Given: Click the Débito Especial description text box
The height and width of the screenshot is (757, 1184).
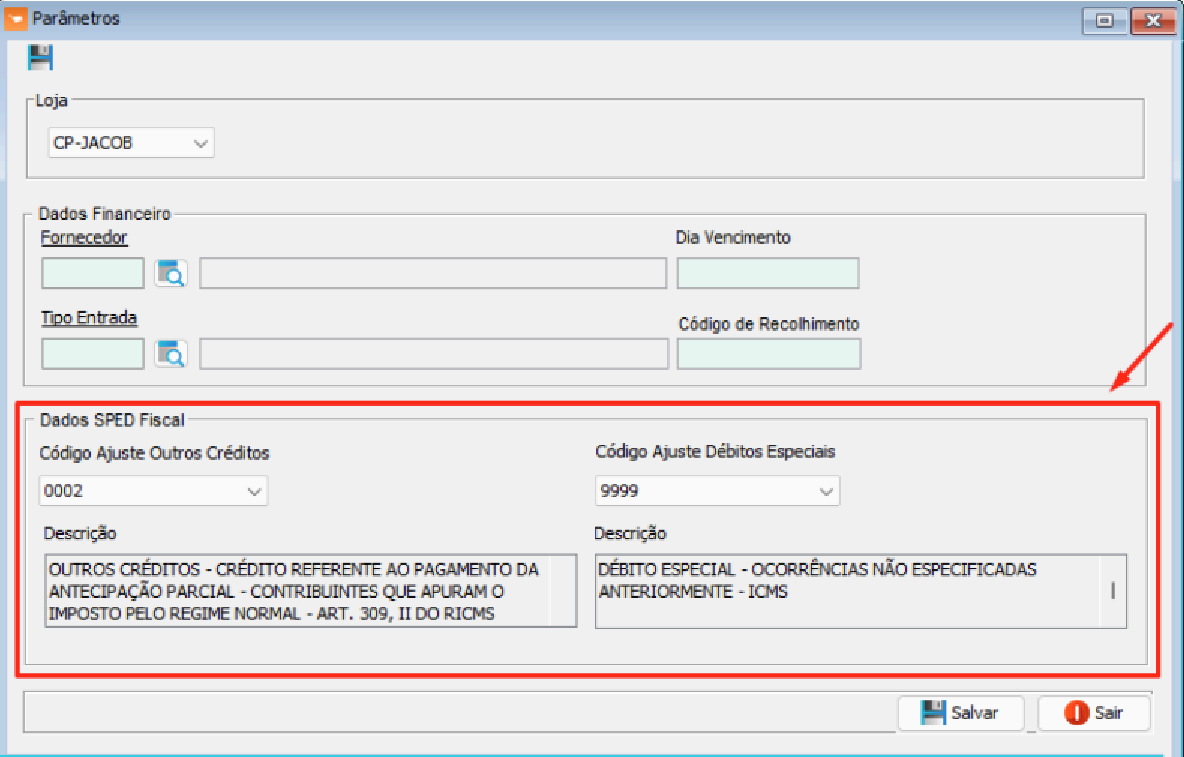Looking at the screenshot, I should [x=860, y=590].
